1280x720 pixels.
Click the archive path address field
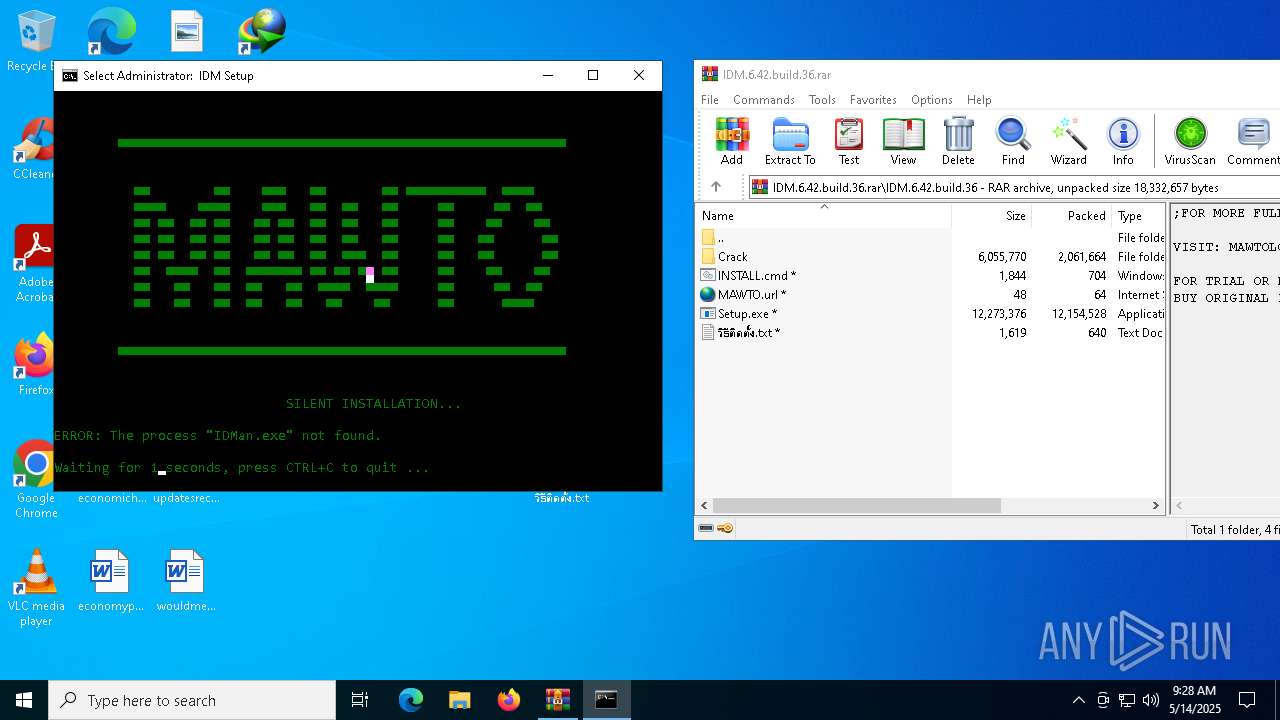(1014, 187)
